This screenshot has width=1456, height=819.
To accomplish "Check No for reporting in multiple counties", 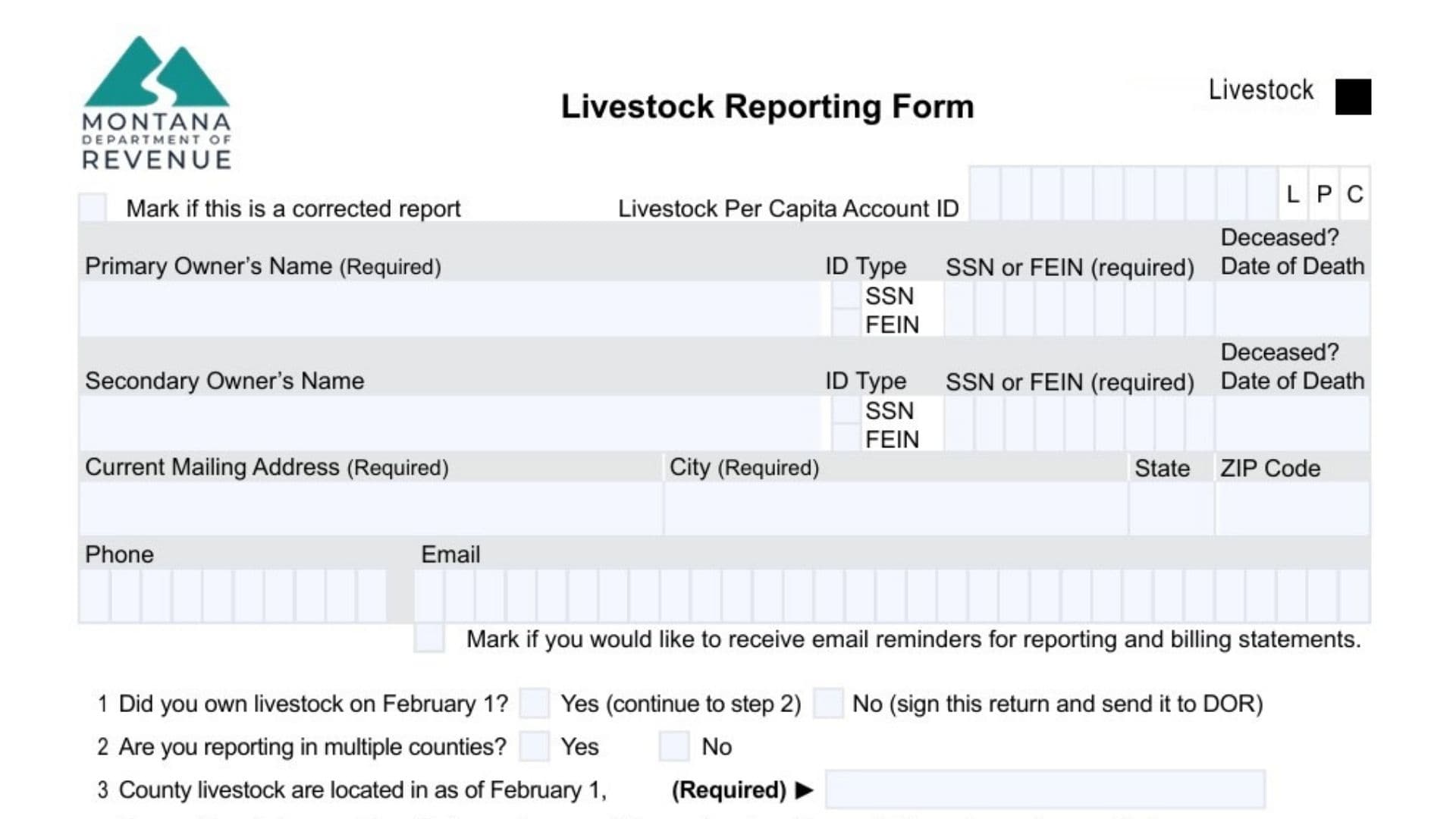I will (673, 746).
